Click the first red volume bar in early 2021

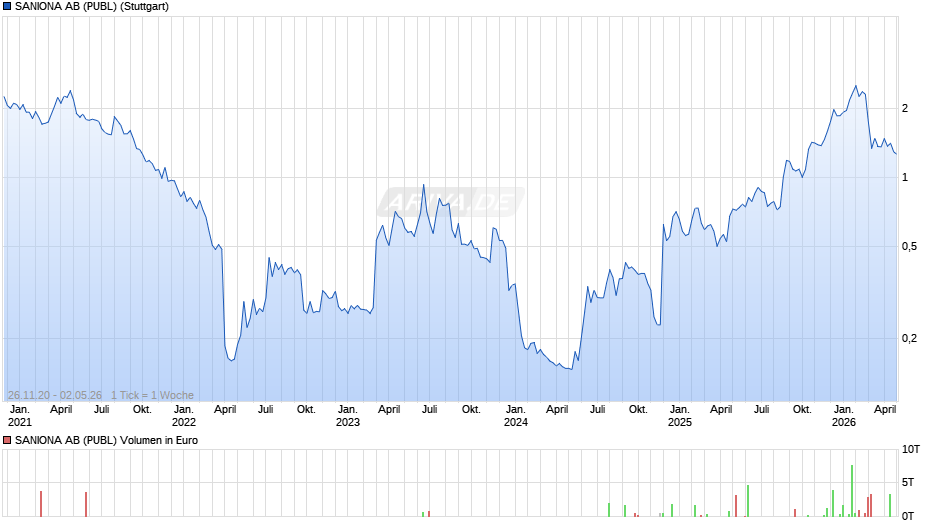[x=41, y=504]
